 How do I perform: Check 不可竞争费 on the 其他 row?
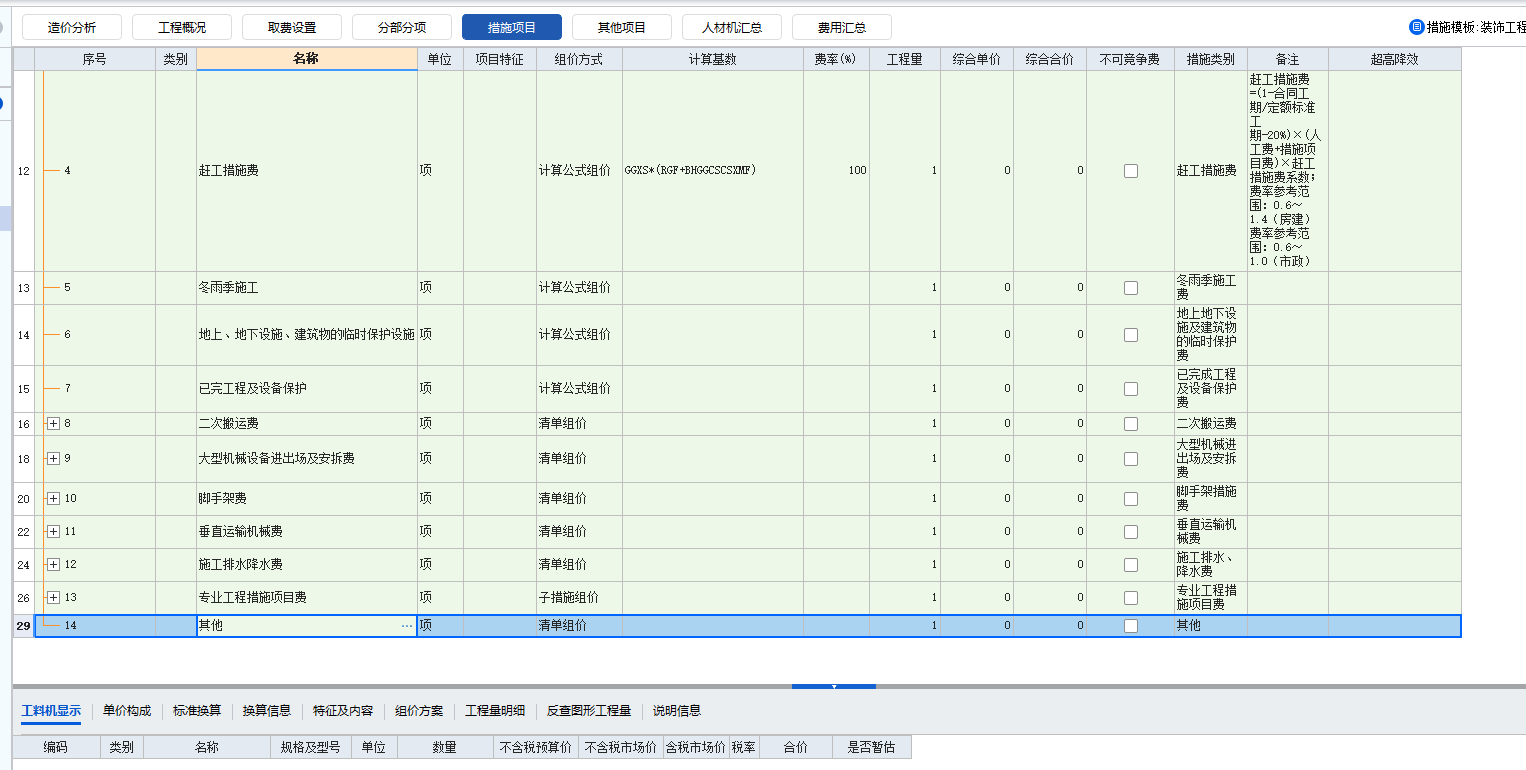click(1130, 625)
